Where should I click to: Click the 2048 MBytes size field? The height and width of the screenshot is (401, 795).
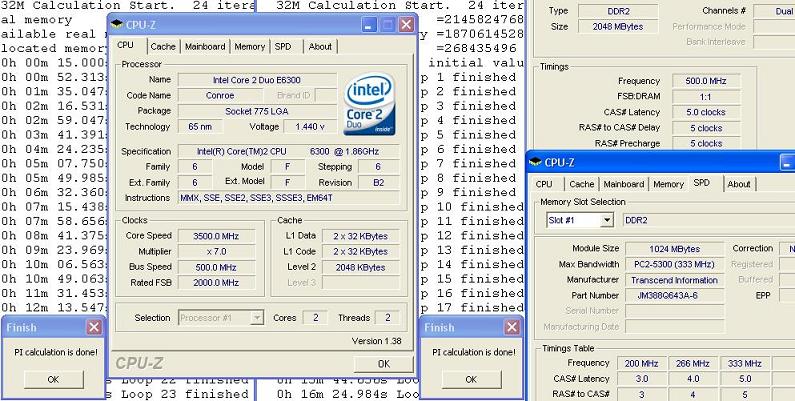(x=618, y=27)
